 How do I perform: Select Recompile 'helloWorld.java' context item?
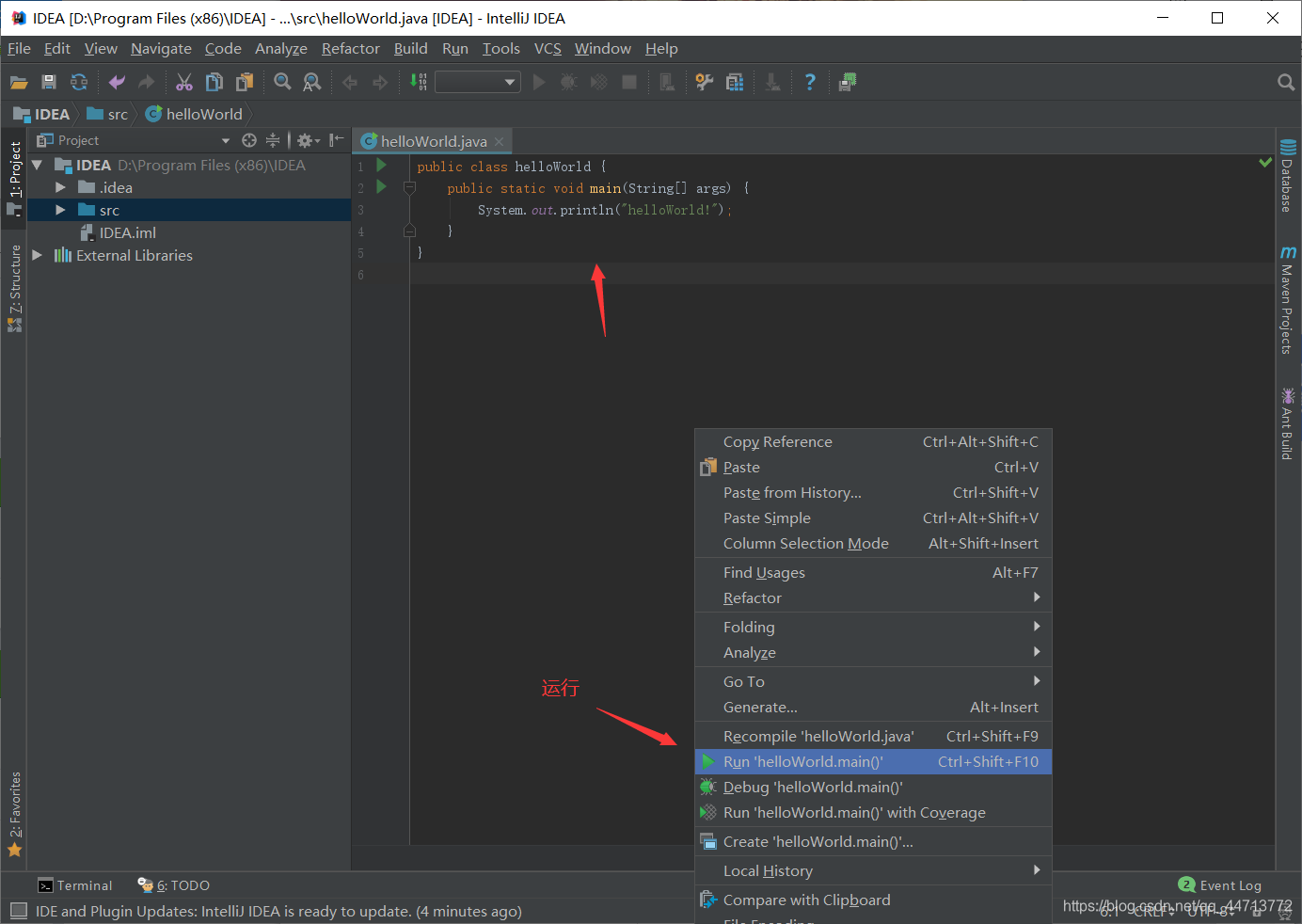pyautogui.click(x=873, y=736)
